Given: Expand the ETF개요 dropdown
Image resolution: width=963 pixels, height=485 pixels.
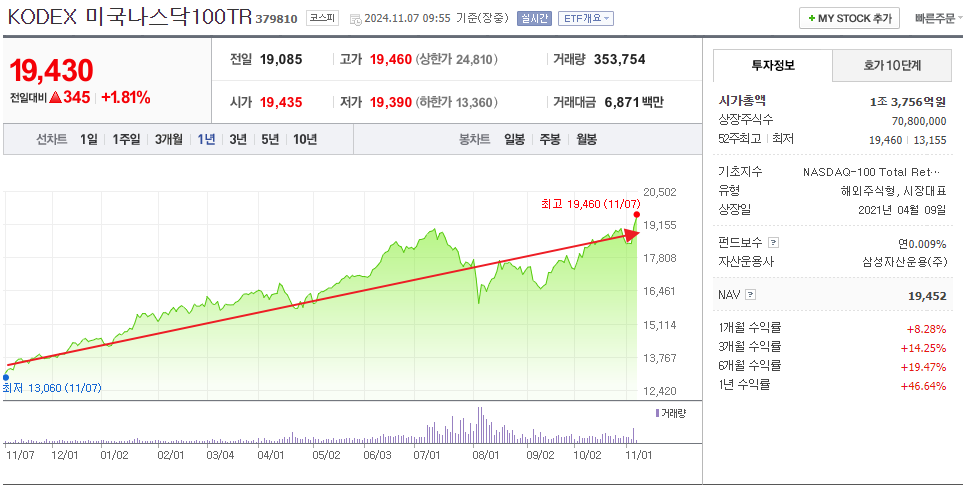Looking at the screenshot, I should (585, 18).
